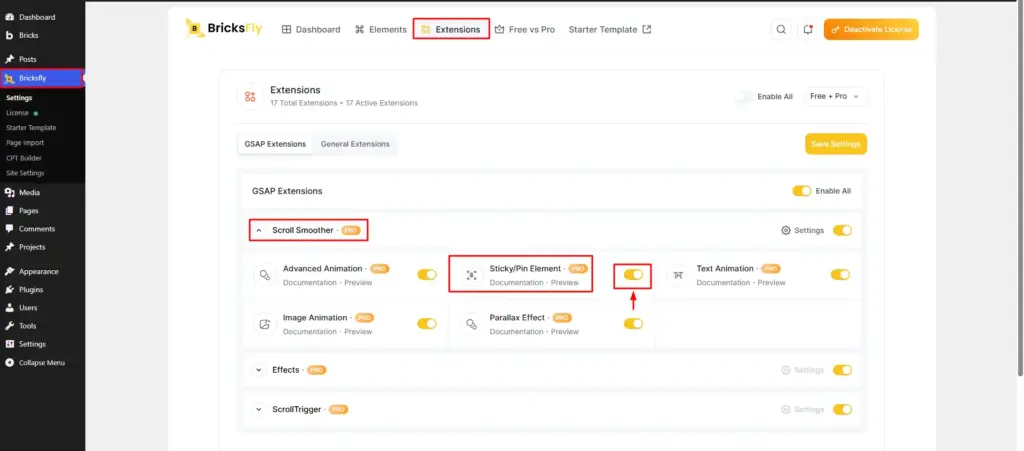The height and width of the screenshot is (451, 1024).
Task: Expand the ScrollTrigger section
Action: coord(259,410)
